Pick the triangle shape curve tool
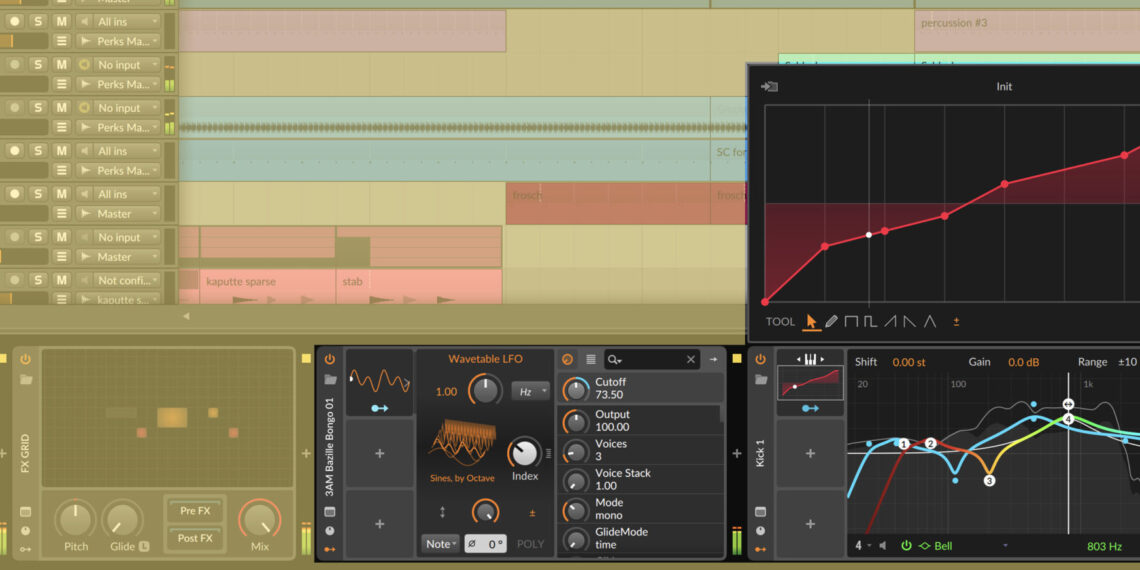 tap(930, 322)
